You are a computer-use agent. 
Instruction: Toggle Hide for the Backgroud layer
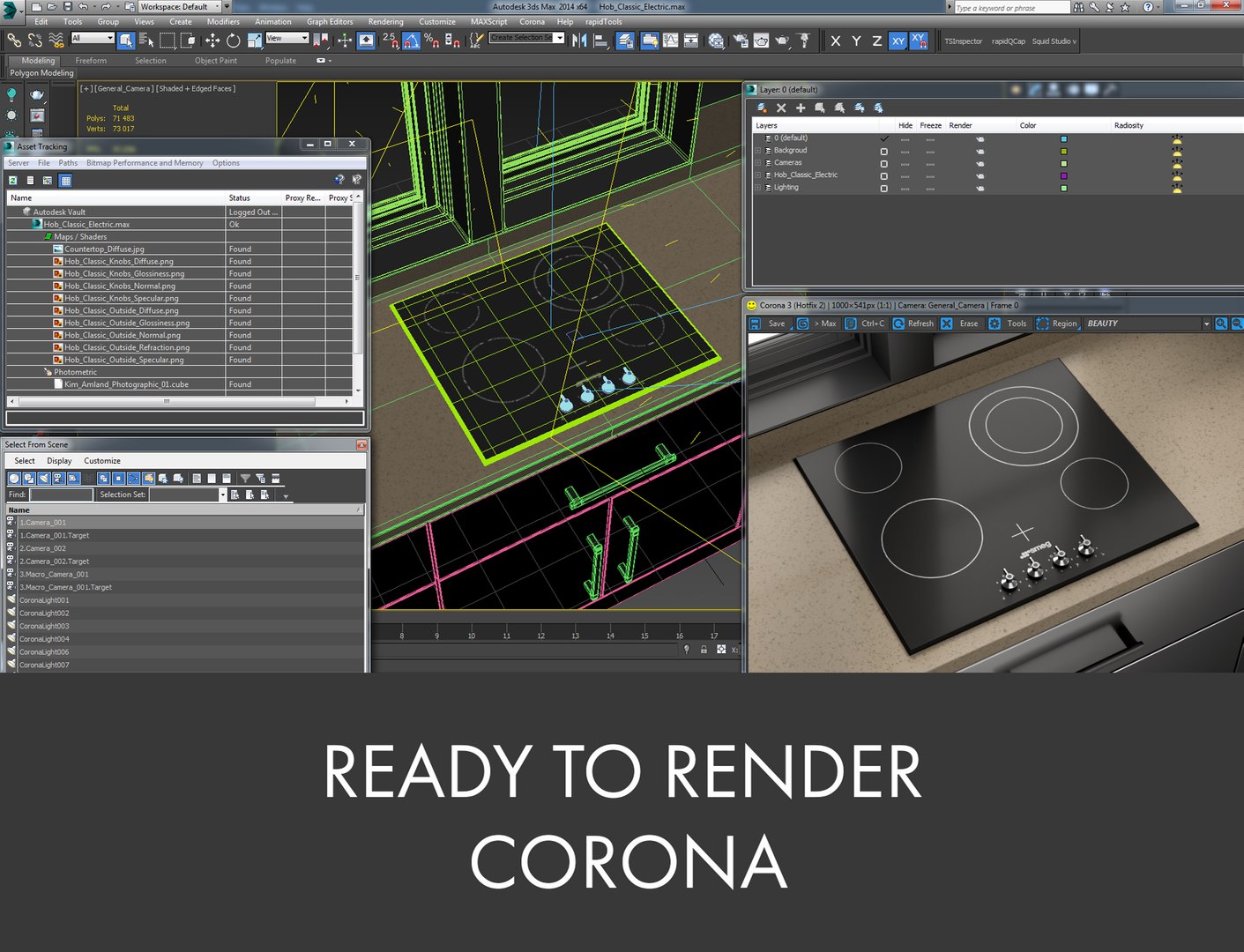(905, 151)
